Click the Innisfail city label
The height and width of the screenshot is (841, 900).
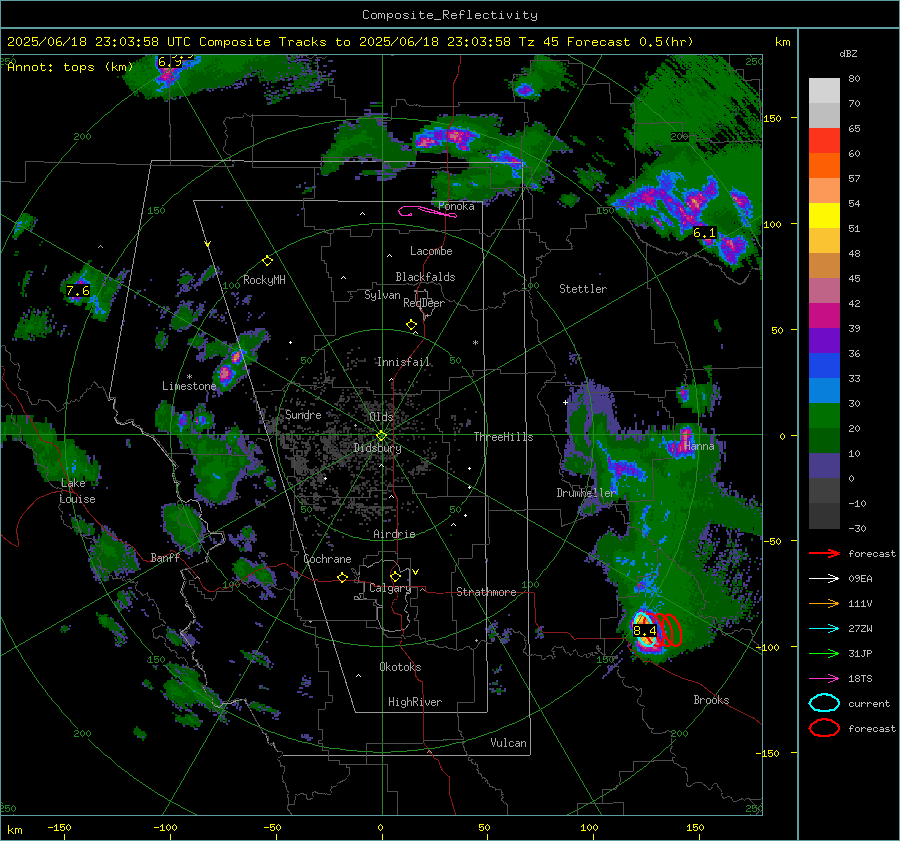(404, 362)
